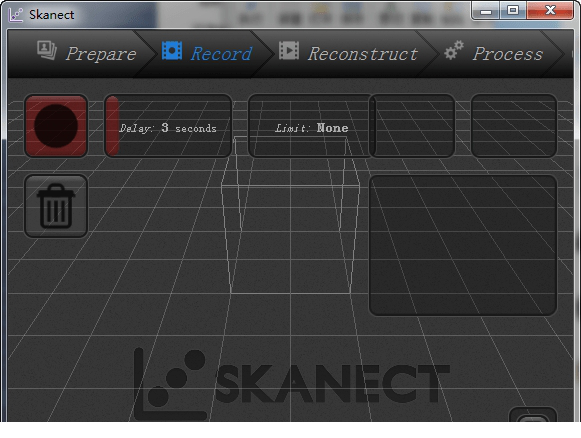Minimize the Skanect window

pos(486,11)
